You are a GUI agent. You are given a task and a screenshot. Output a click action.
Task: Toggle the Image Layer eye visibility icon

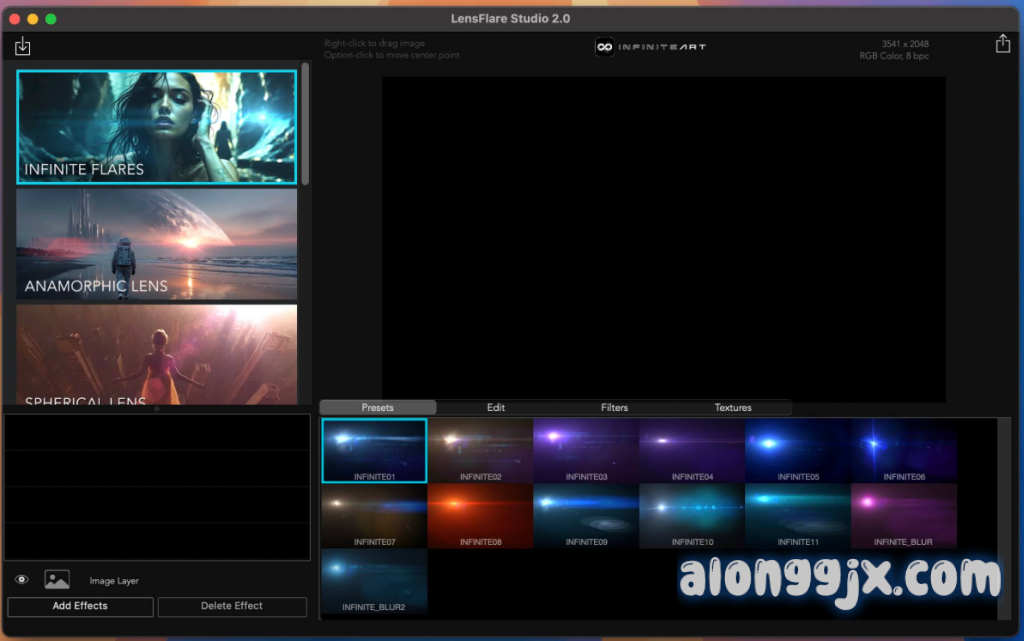[22, 580]
